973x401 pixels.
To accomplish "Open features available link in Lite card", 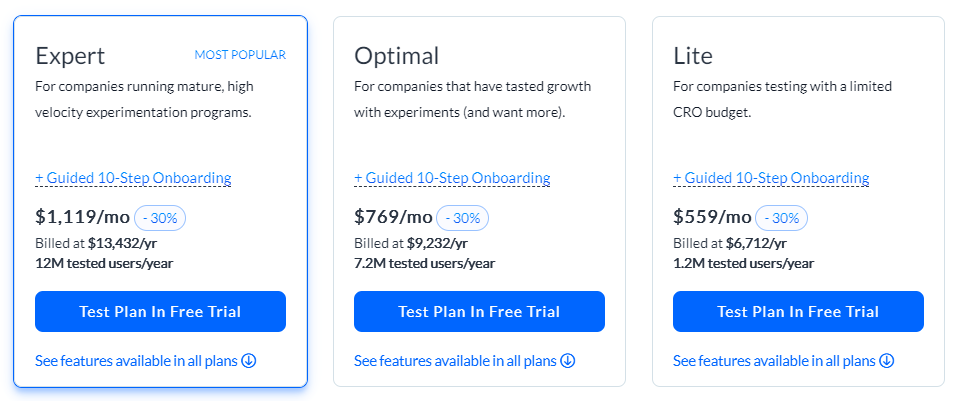I will [775, 360].
